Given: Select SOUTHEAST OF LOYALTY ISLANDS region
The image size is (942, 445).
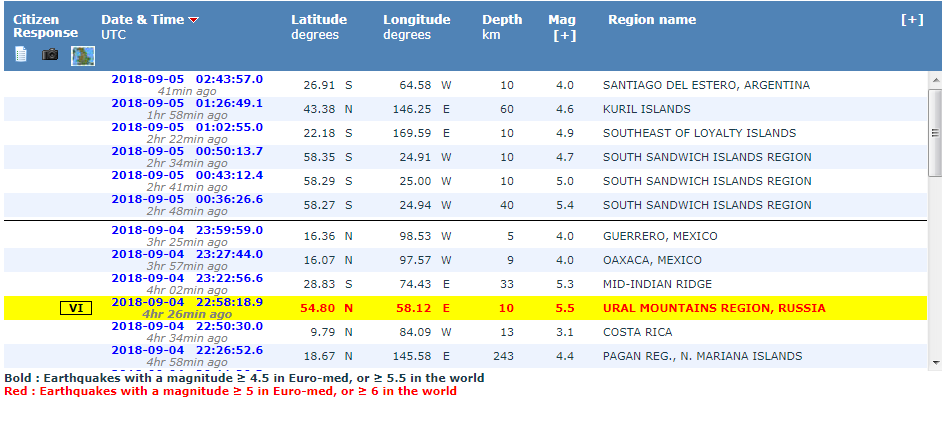Looking at the screenshot, I should click(x=699, y=133).
